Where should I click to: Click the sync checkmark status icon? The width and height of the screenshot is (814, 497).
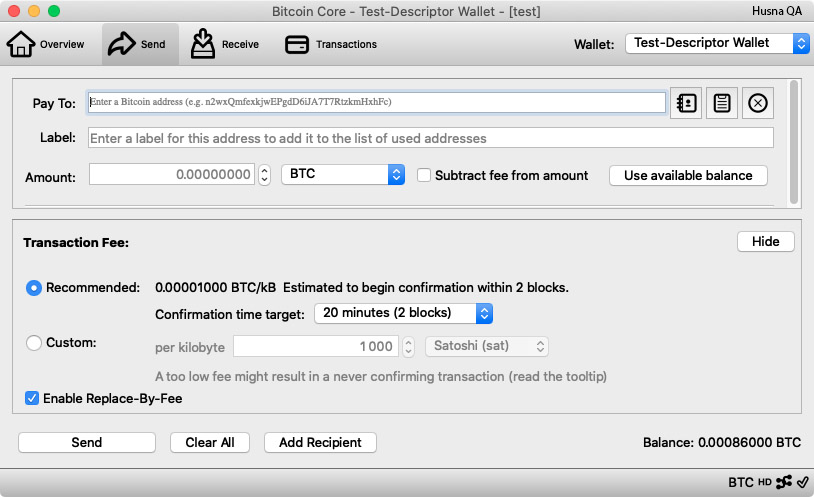tap(803, 482)
